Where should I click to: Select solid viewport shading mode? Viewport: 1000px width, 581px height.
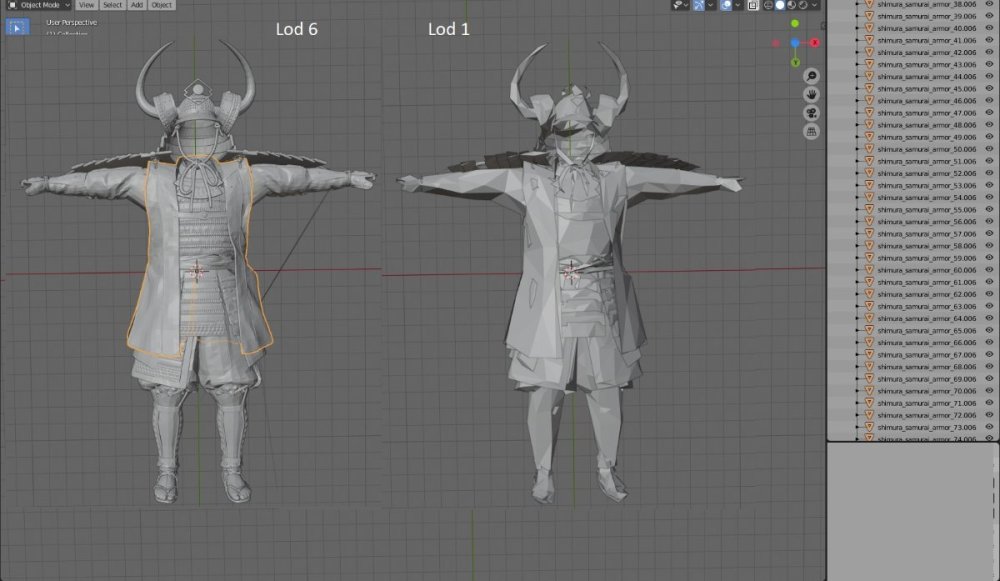[780, 5]
